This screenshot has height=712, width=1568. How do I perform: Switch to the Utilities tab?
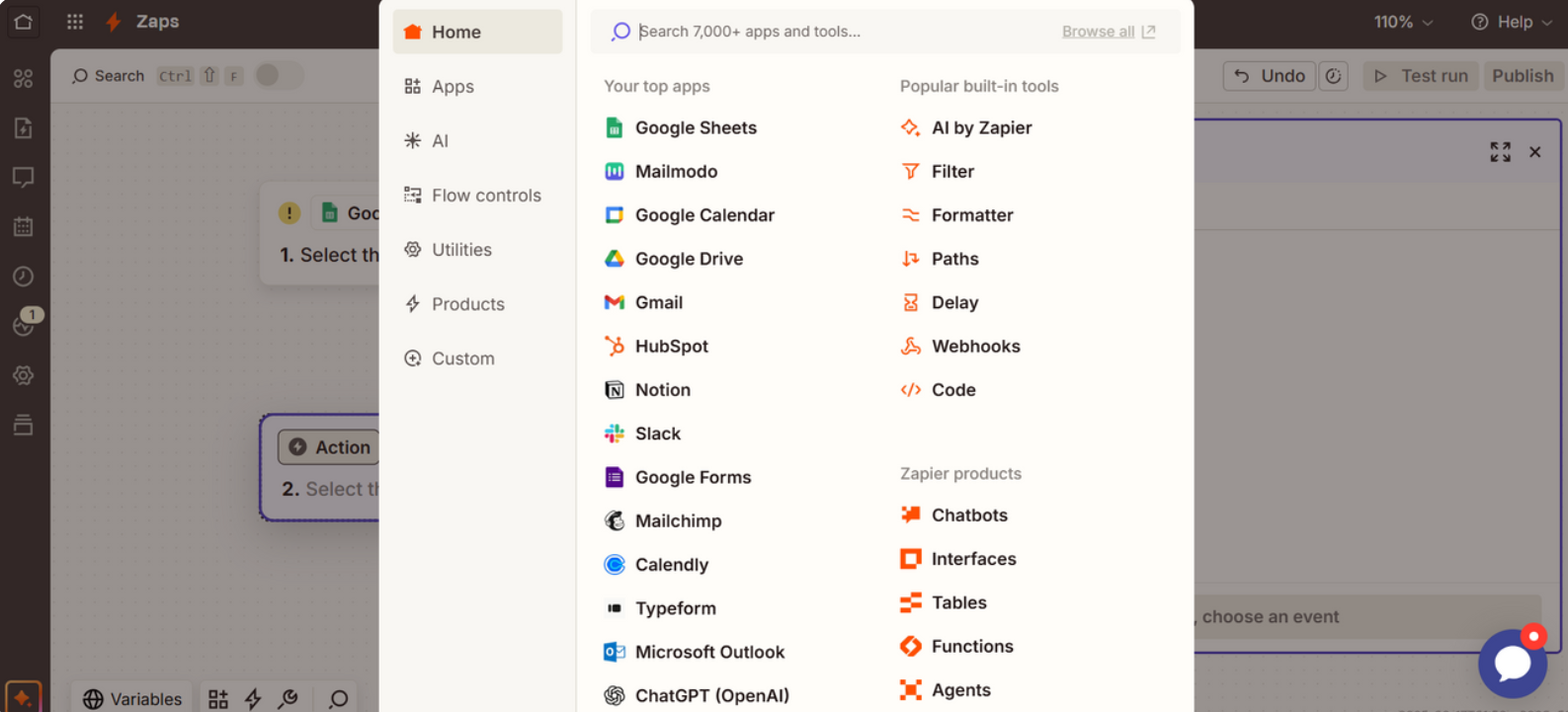pyautogui.click(x=477, y=249)
